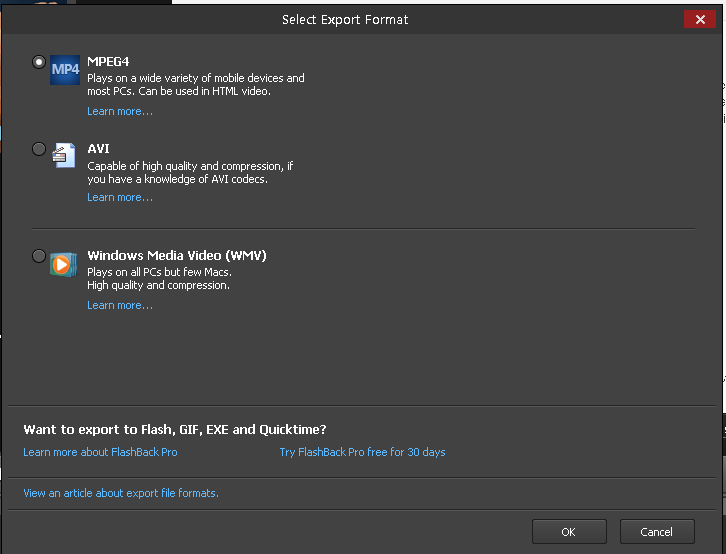View the article about export file formats
This screenshot has width=726, height=554.
tap(121, 493)
